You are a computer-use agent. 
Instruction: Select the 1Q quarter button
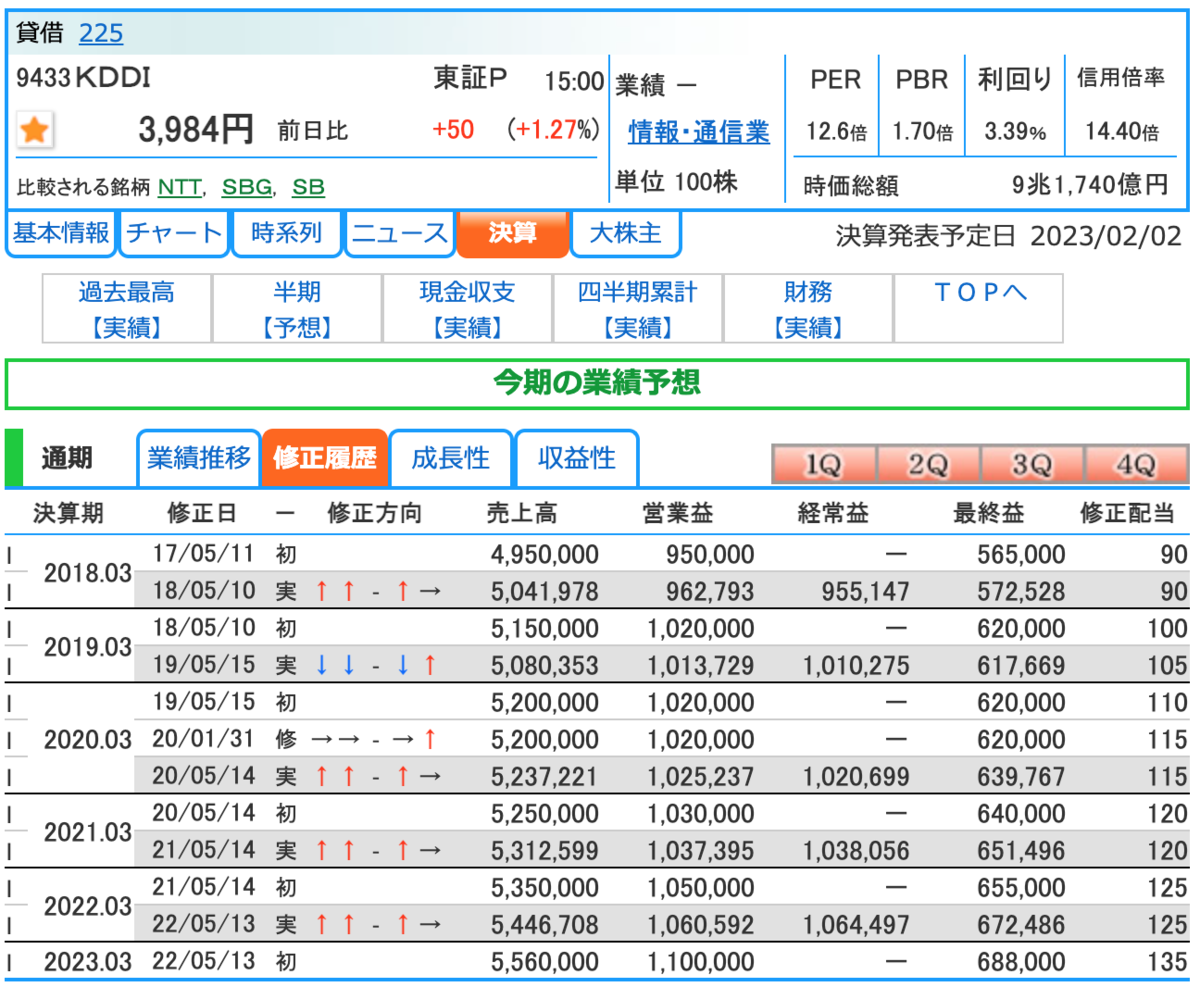coord(824,465)
